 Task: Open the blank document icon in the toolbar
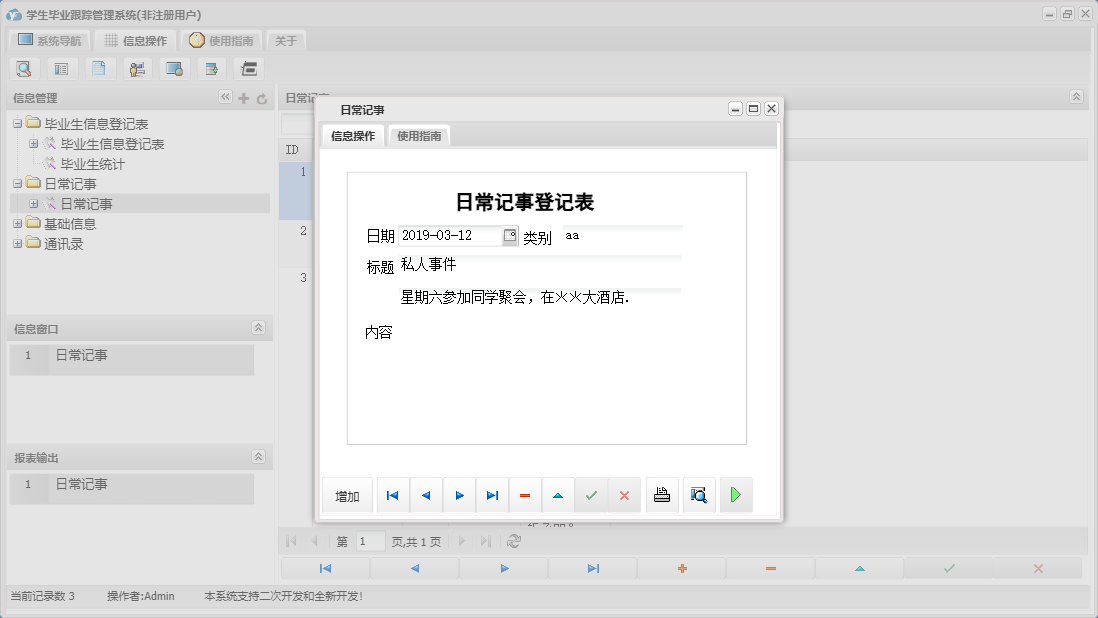coord(99,68)
